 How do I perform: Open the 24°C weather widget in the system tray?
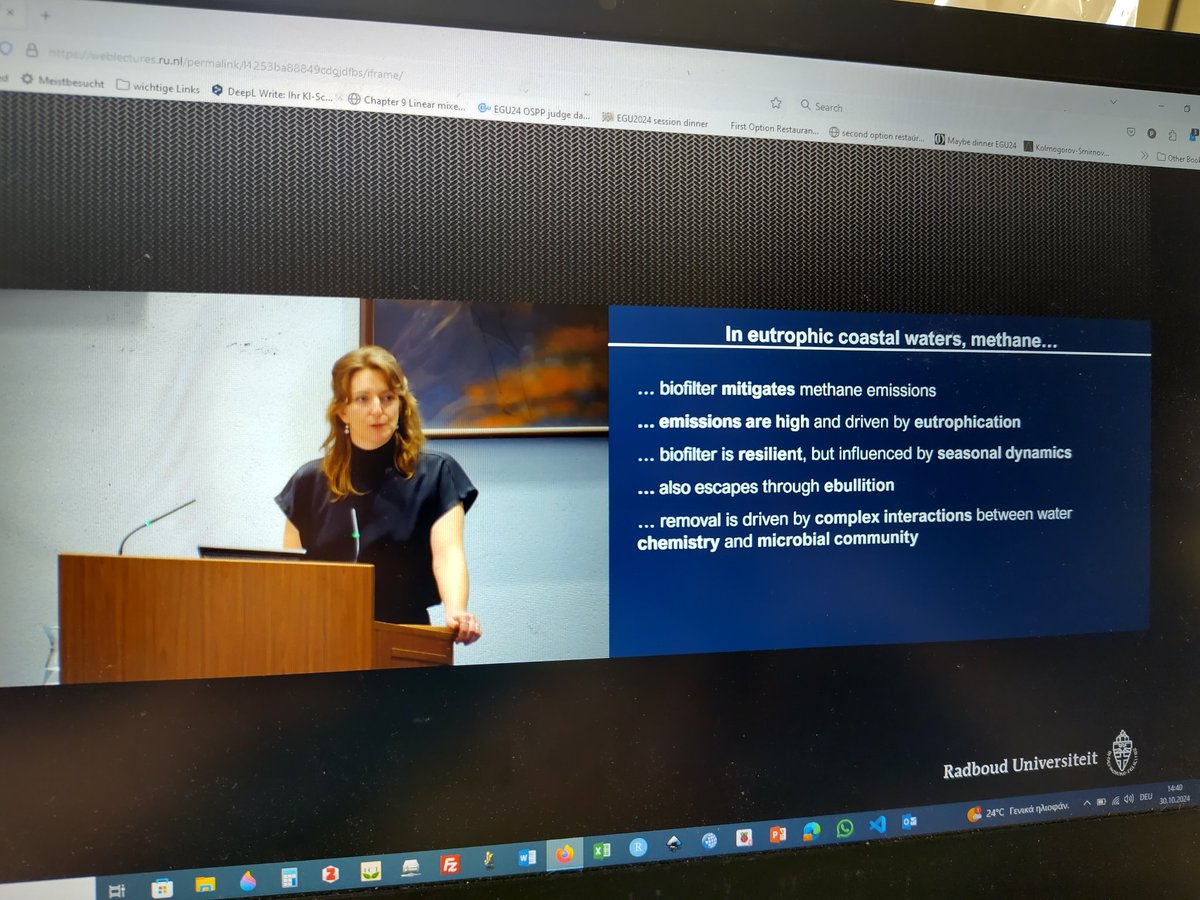click(1018, 813)
